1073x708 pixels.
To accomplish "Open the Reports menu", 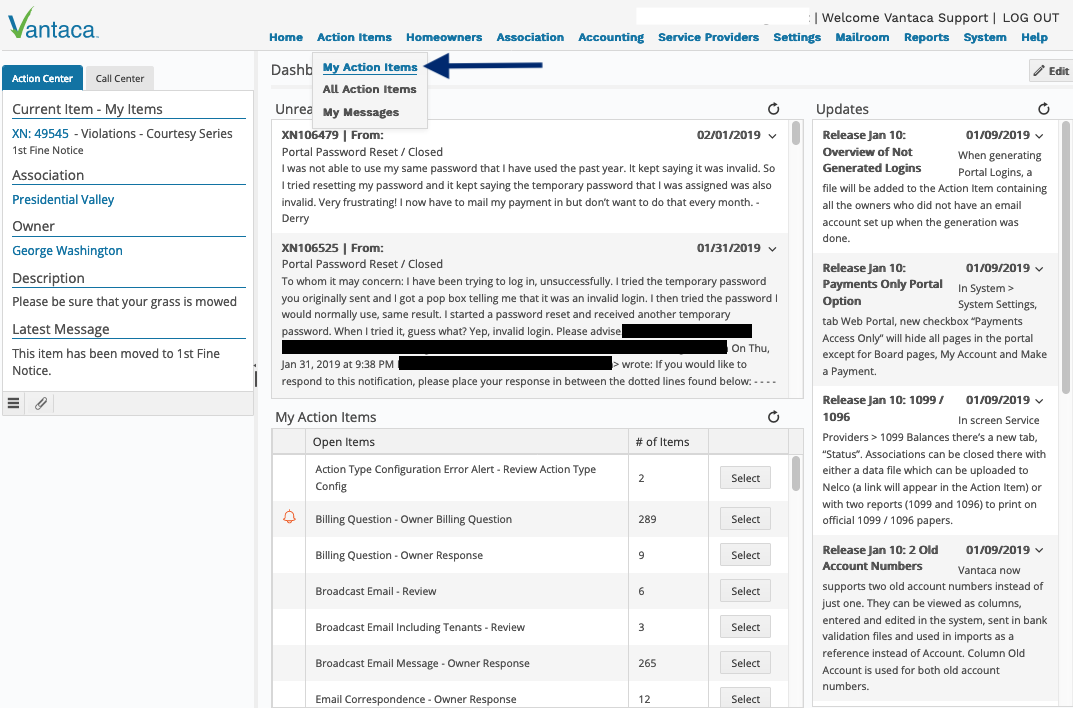I will [x=927, y=37].
